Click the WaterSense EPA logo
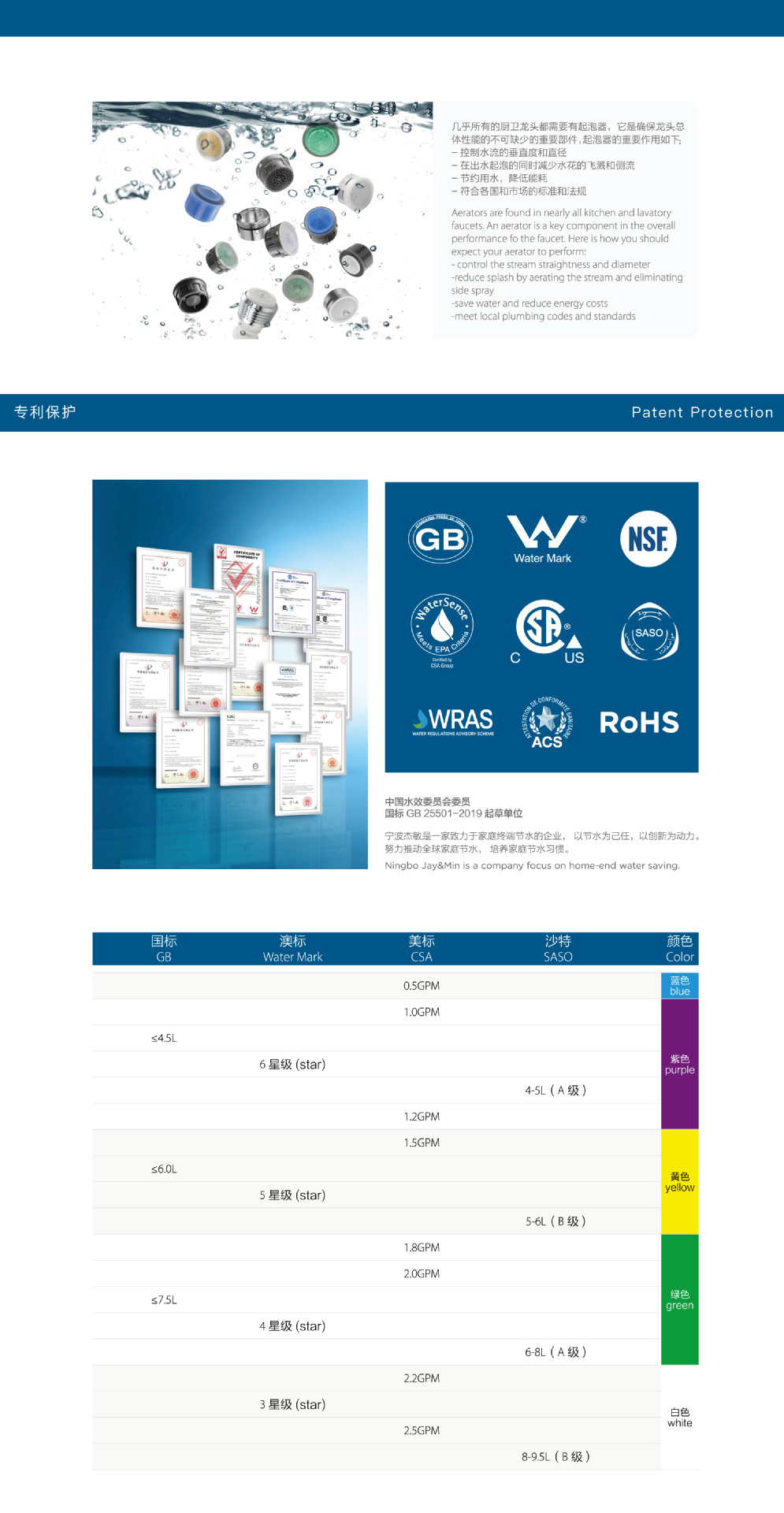Viewport: 784px width, 1513px height. coord(442,631)
